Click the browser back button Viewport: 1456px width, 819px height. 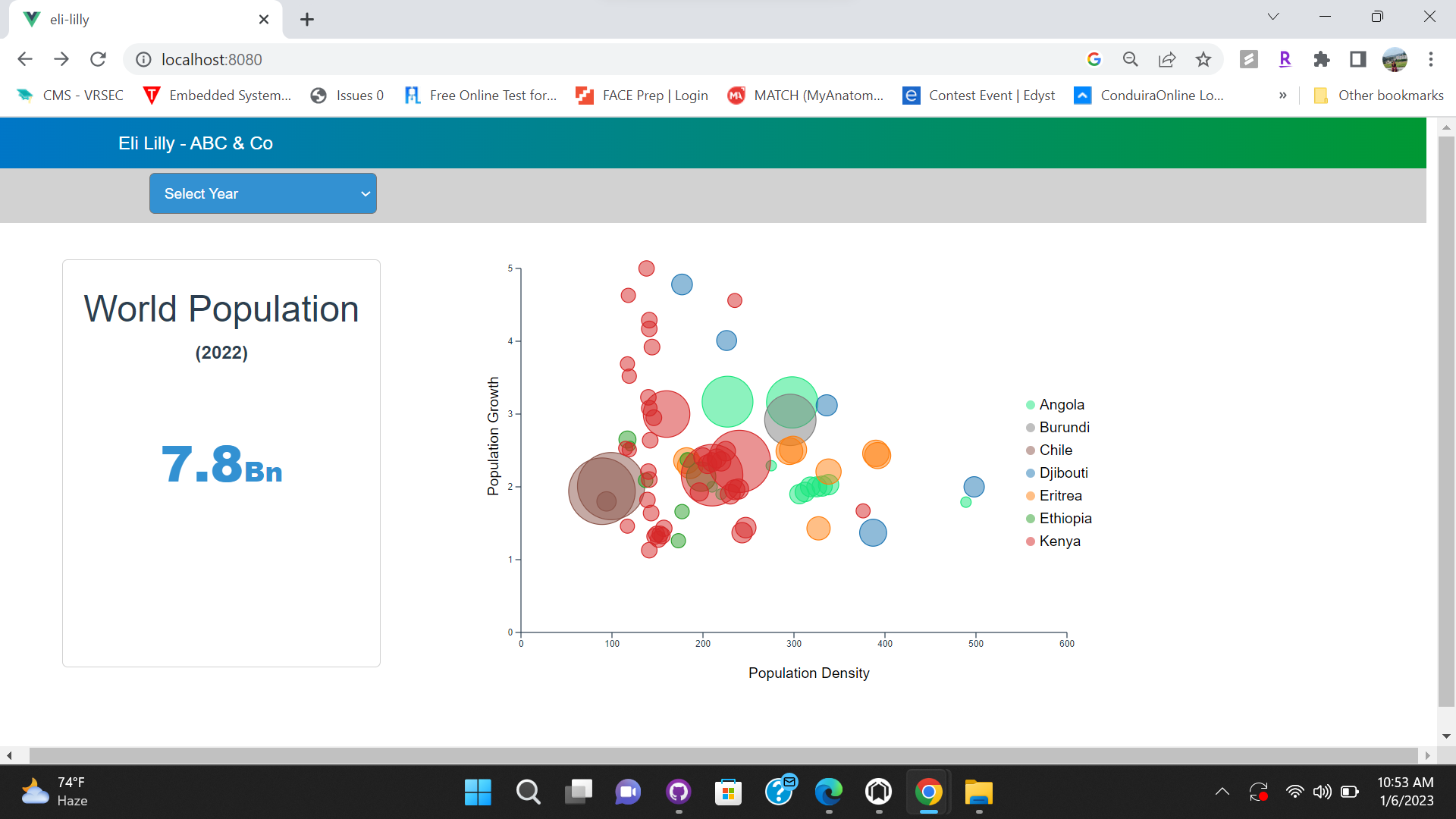click(x=25, y=59)
